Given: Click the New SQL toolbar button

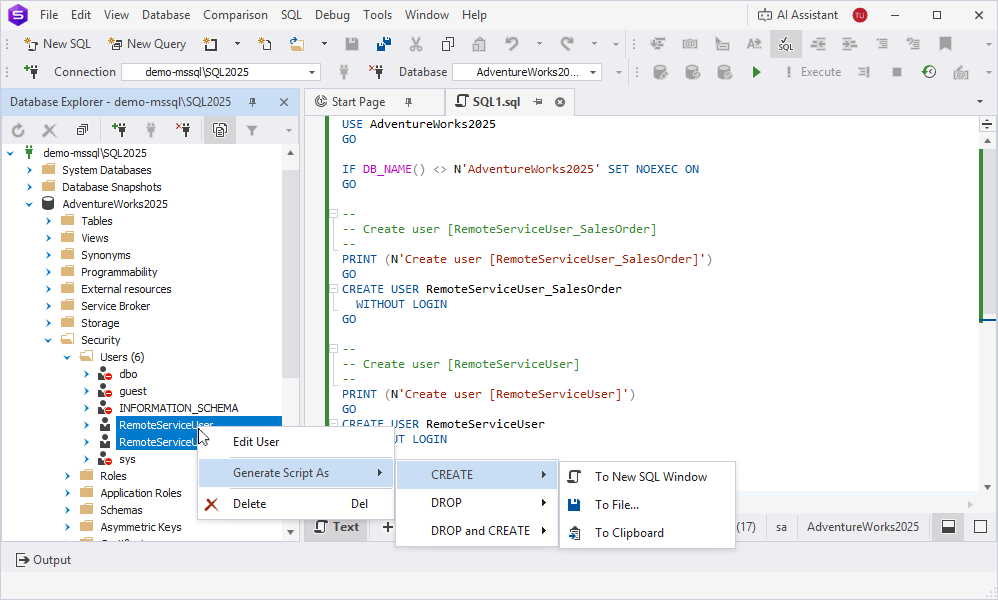Looking at the screenshot, I should point(57,44).
